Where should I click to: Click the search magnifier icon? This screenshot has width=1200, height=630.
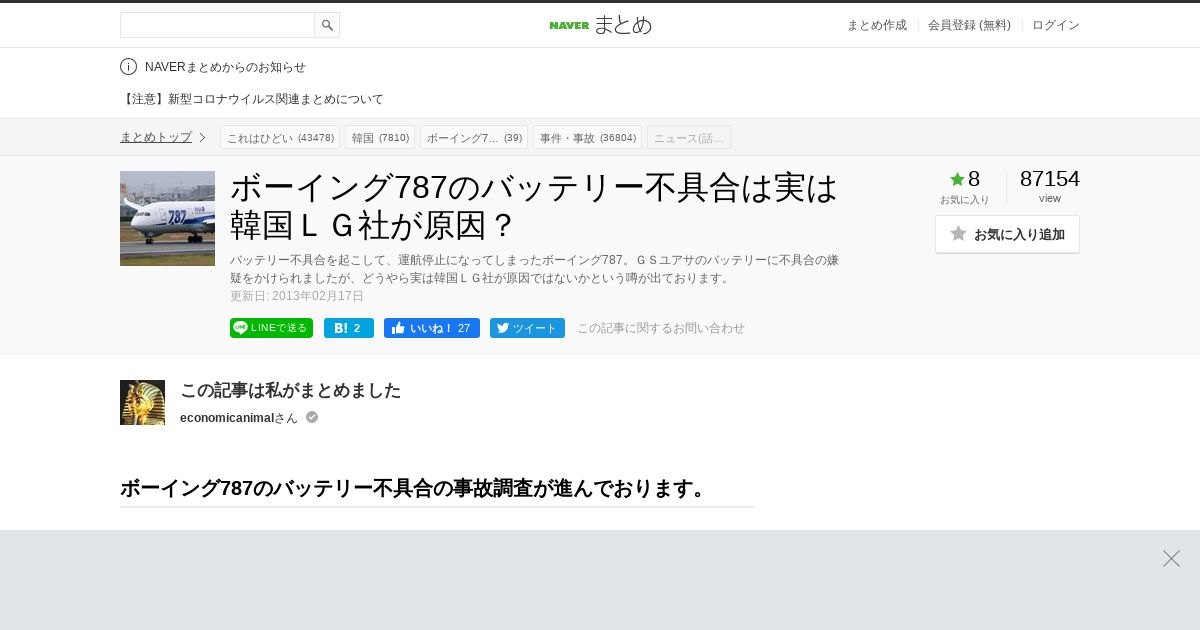click(x=327, y=25)
